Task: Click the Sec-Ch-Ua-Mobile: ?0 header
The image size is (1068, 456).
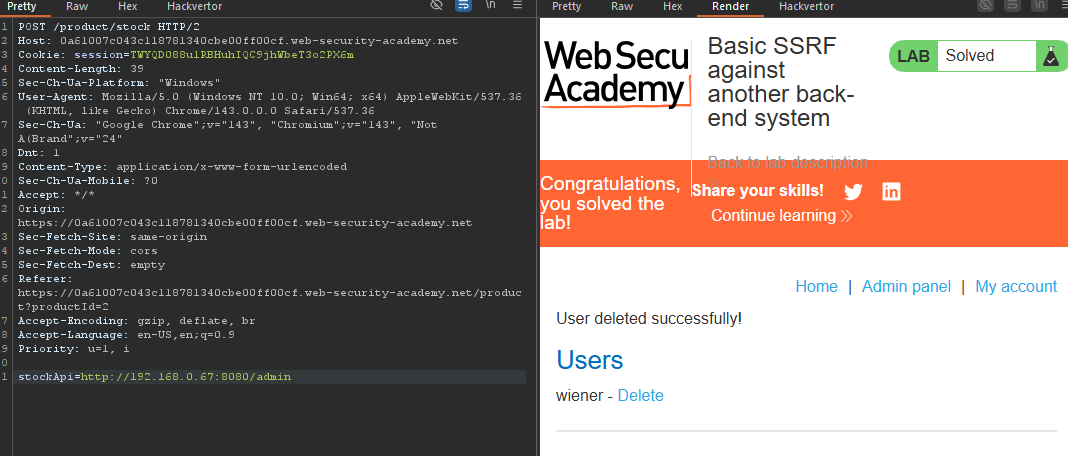Action: pyautogui.click(x=88, y=181)
